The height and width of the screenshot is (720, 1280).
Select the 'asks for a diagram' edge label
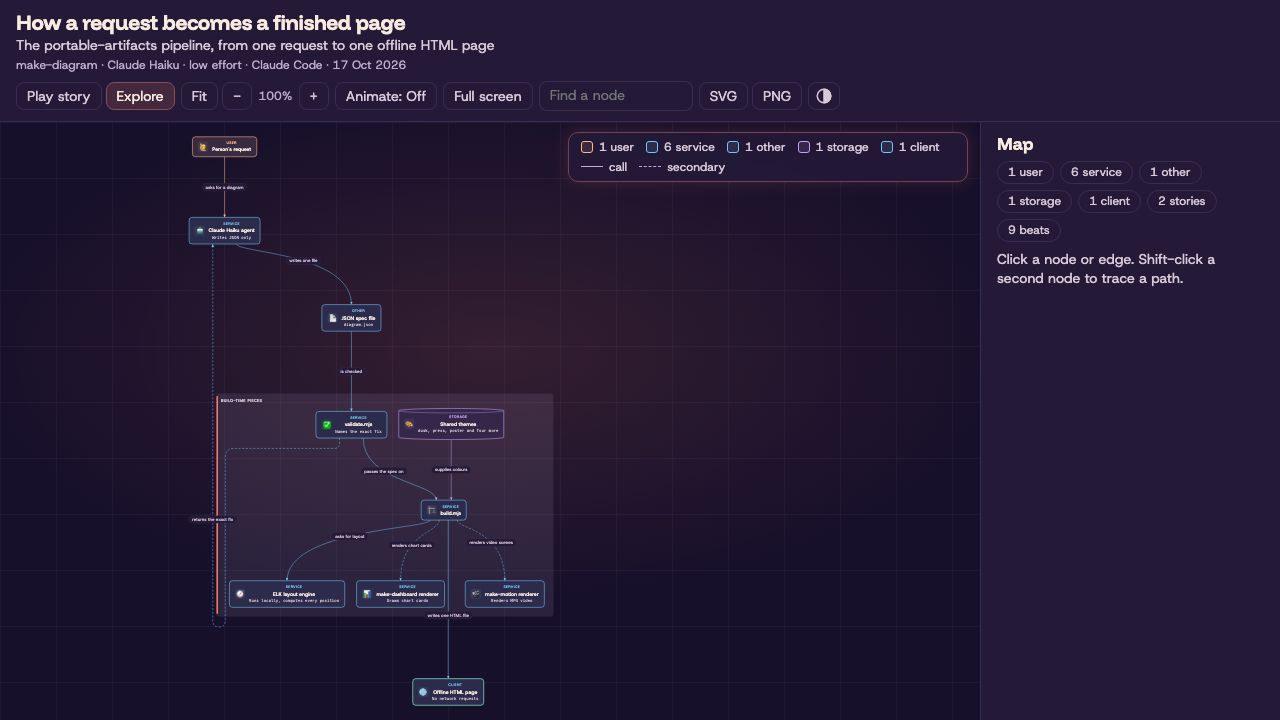pos(224,187)
